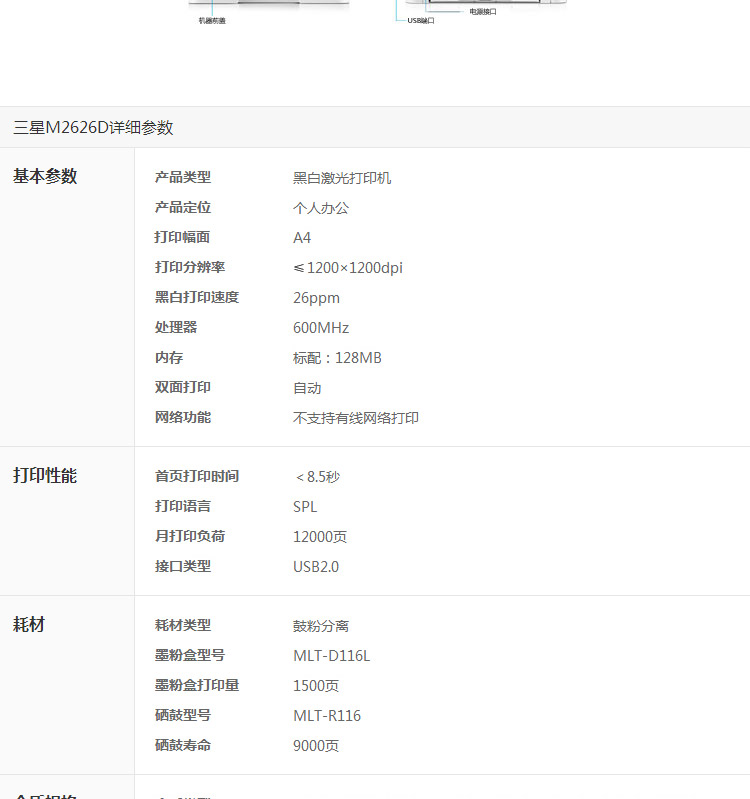Click the 三星M2626D详细参数 heading
Screen dimensions: 750x799
tap(93, 127)
